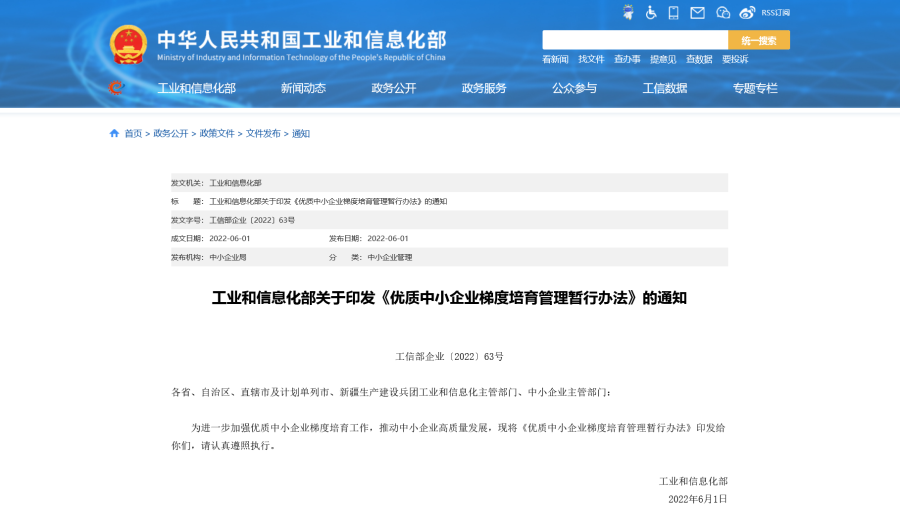900x506 pixels.
Task: Open the 要投诉 quick link
Action: click(x=735, y=59)
